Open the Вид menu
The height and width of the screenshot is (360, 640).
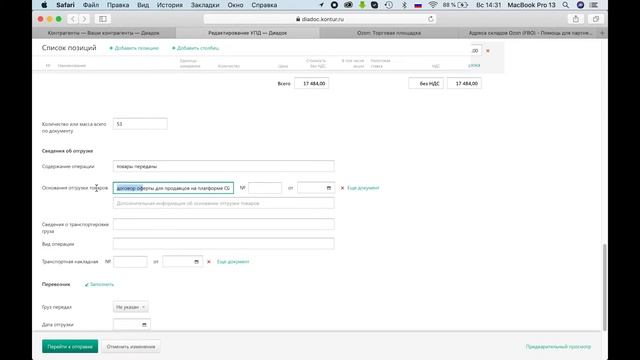click(143, 5)
